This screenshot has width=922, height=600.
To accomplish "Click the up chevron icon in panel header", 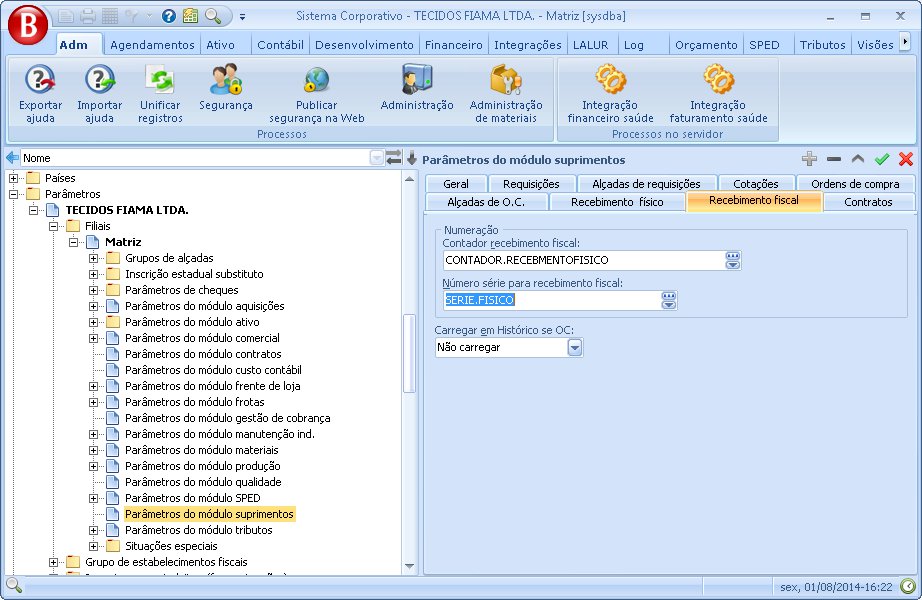I will (857, 158).
